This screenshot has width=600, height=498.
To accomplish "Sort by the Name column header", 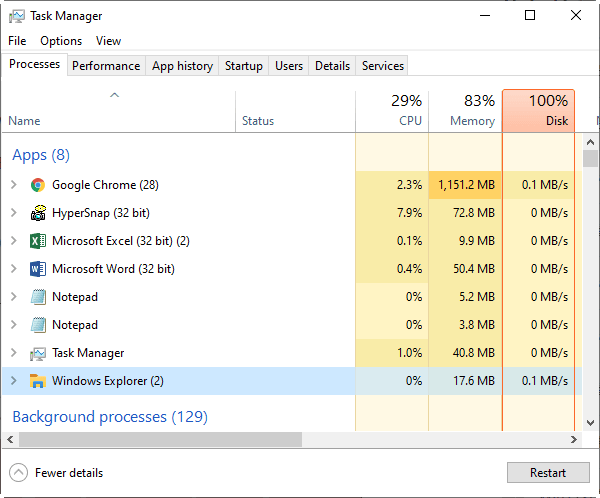I will 119,112.
